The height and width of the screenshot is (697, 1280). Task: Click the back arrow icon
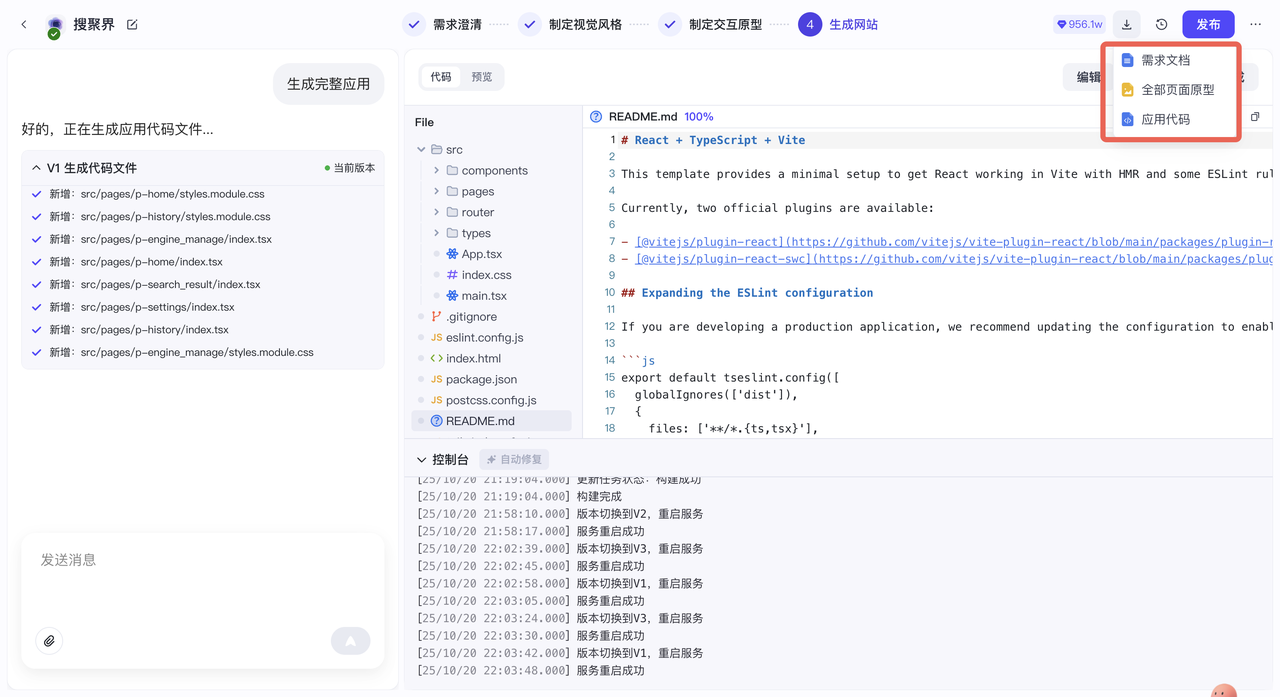(24, 24)
